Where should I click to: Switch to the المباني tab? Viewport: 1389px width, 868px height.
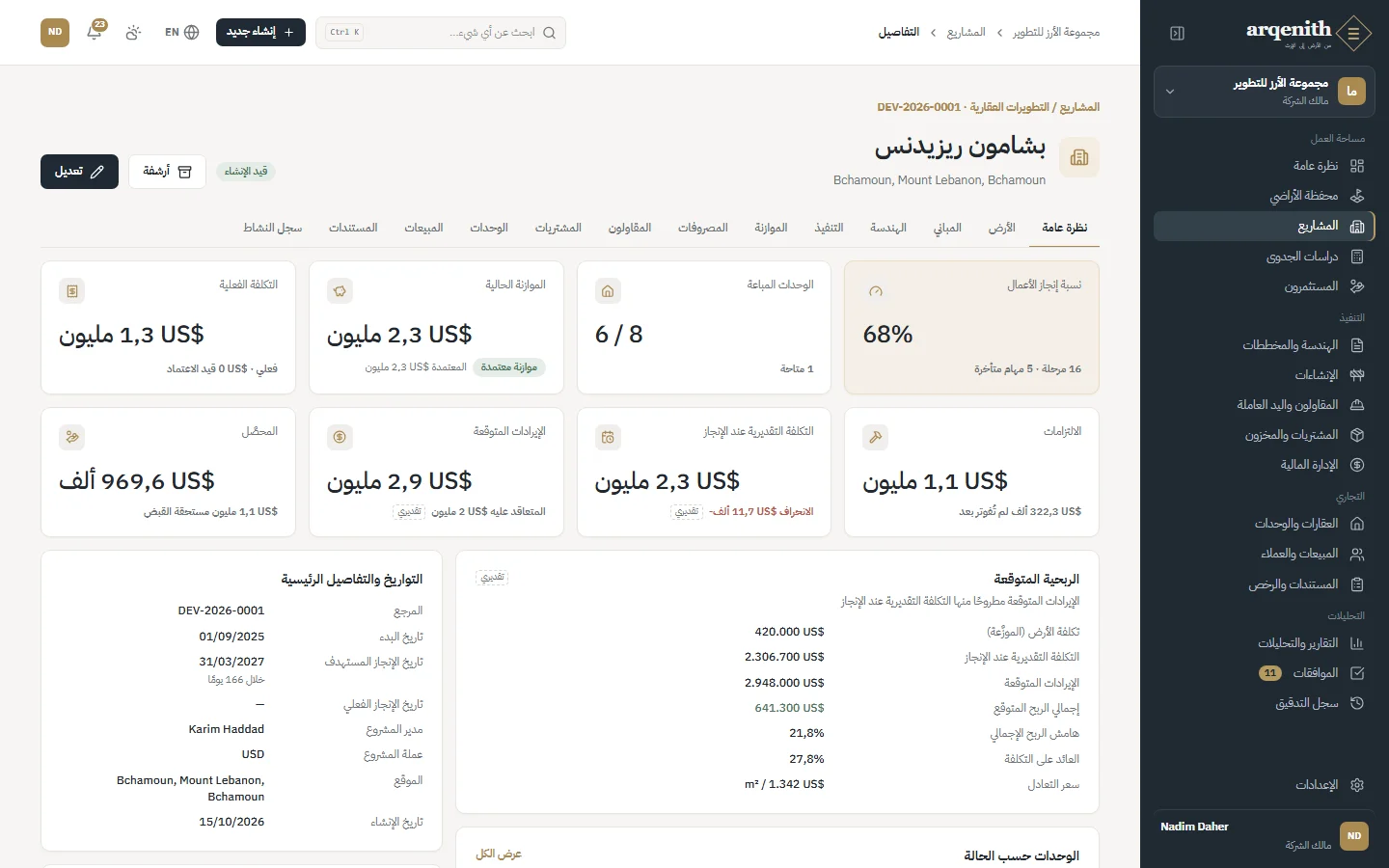click(947, 228)
